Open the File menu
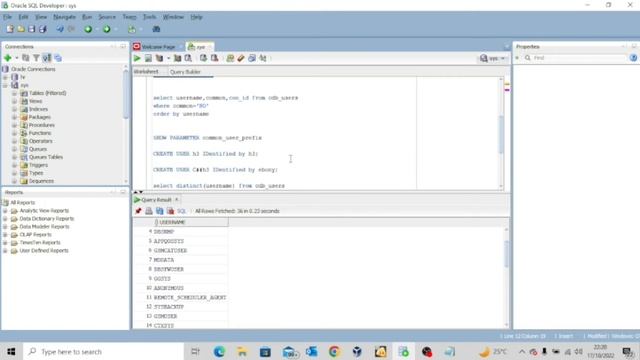The width and height of the screenshot is (640, 360). coord(7,17)
